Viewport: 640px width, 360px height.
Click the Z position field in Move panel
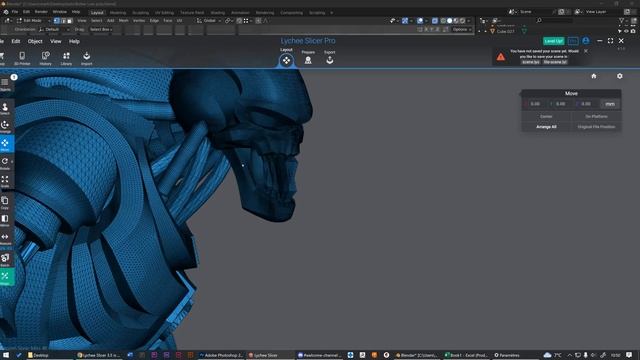point(586,104)
